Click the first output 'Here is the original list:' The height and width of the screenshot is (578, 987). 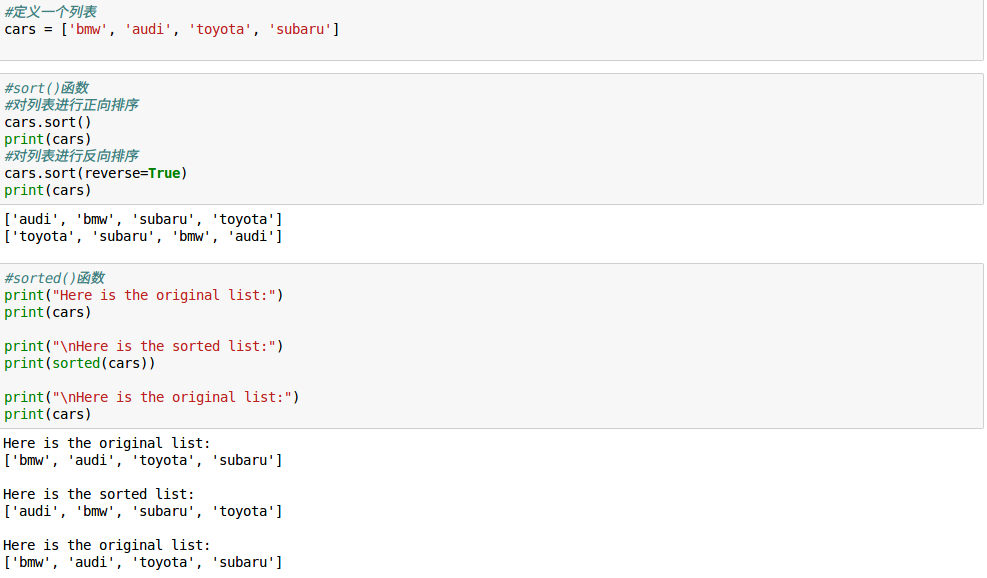tap(107, 443)
